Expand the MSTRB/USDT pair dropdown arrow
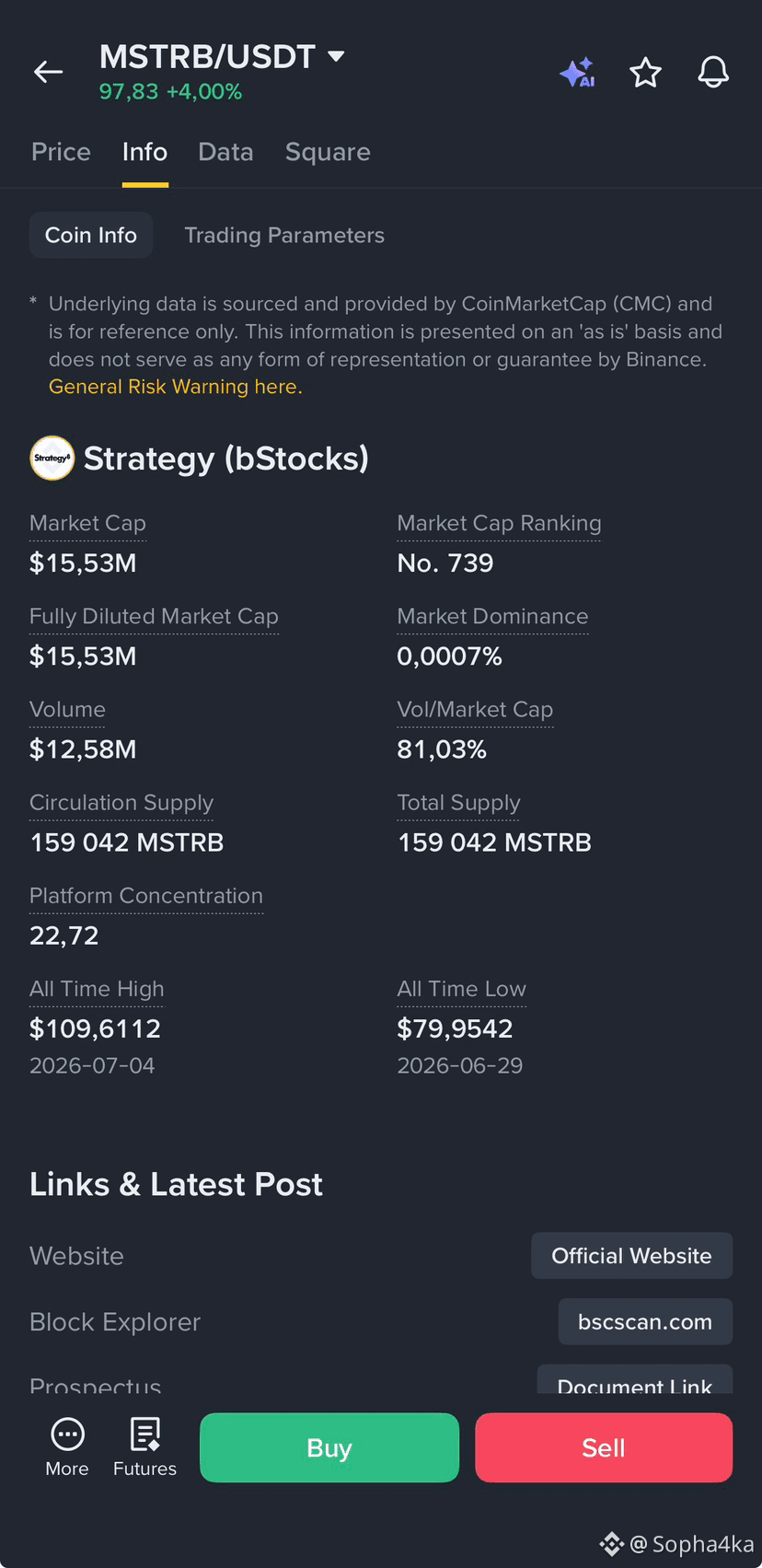The height and width of the screenshot is (1568, 762). point(336,56)
